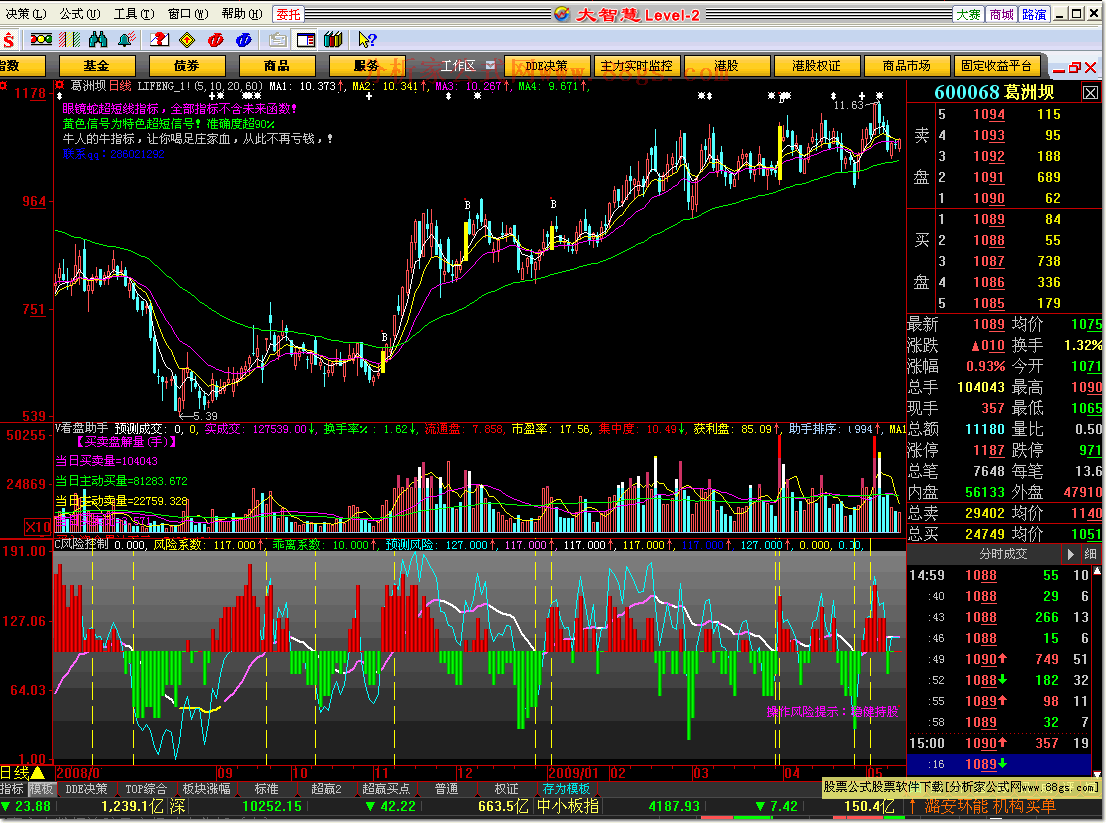Click the 14:59 trade tick row

(x=999, y=576)
